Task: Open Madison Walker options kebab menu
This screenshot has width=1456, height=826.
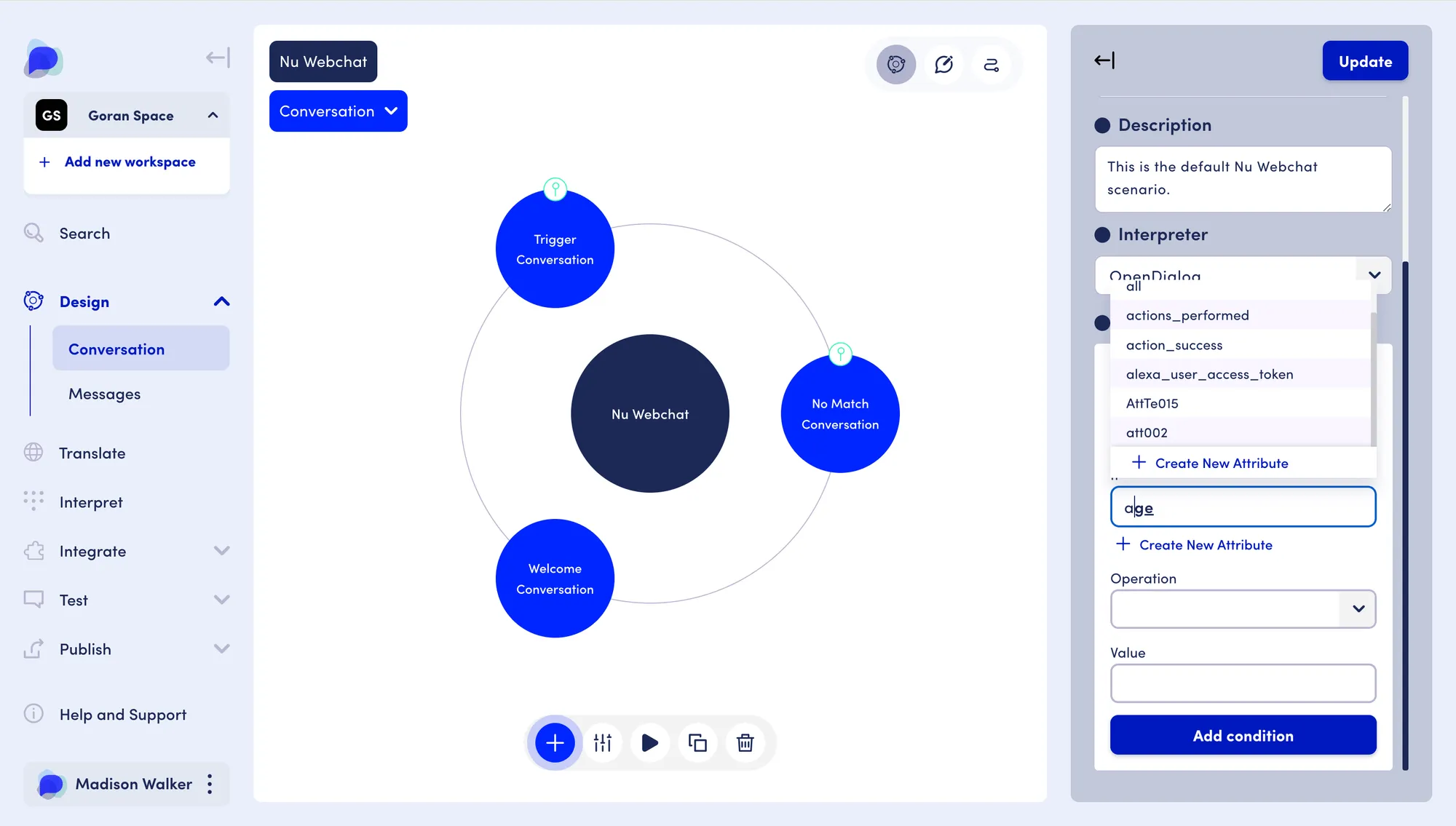Action: pyautogui.click(x=210, y=784)
